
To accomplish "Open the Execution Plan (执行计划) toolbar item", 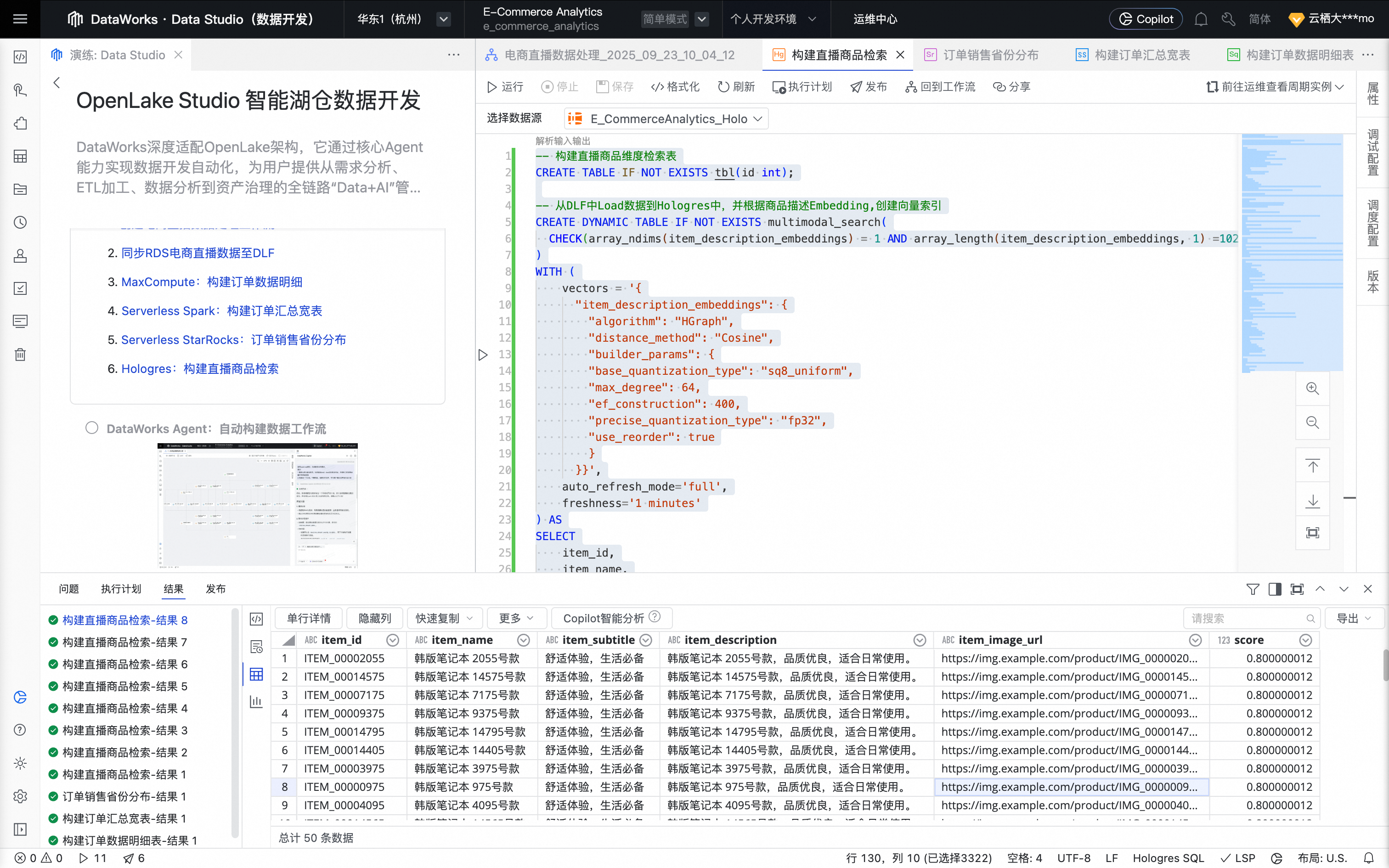I will (x=802, y=87).
